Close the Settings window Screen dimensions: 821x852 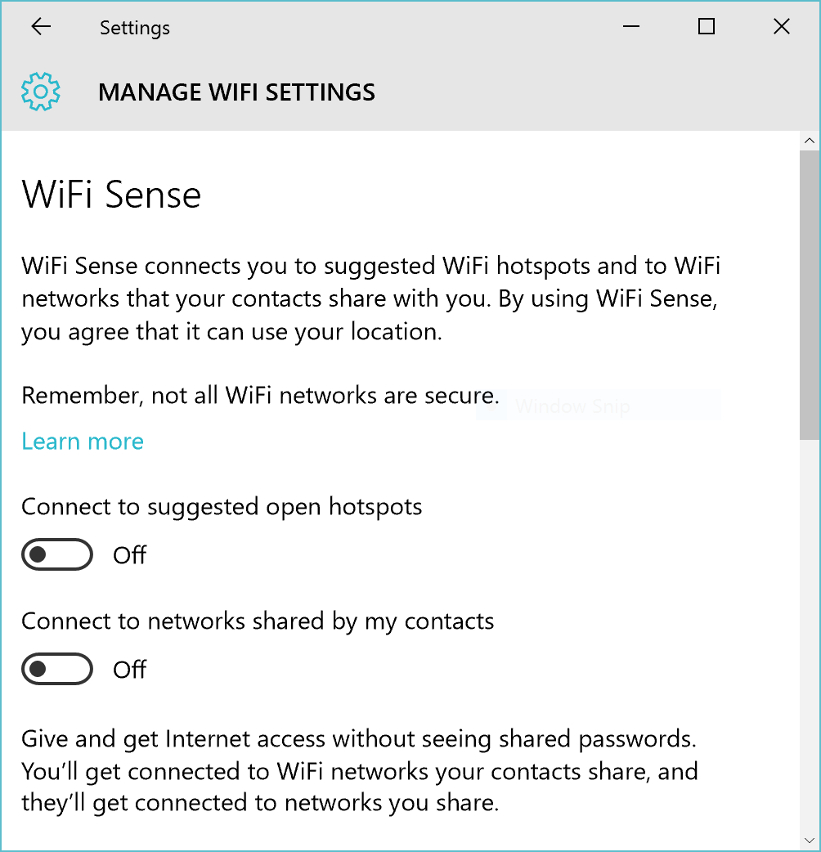tap(781, 26)
